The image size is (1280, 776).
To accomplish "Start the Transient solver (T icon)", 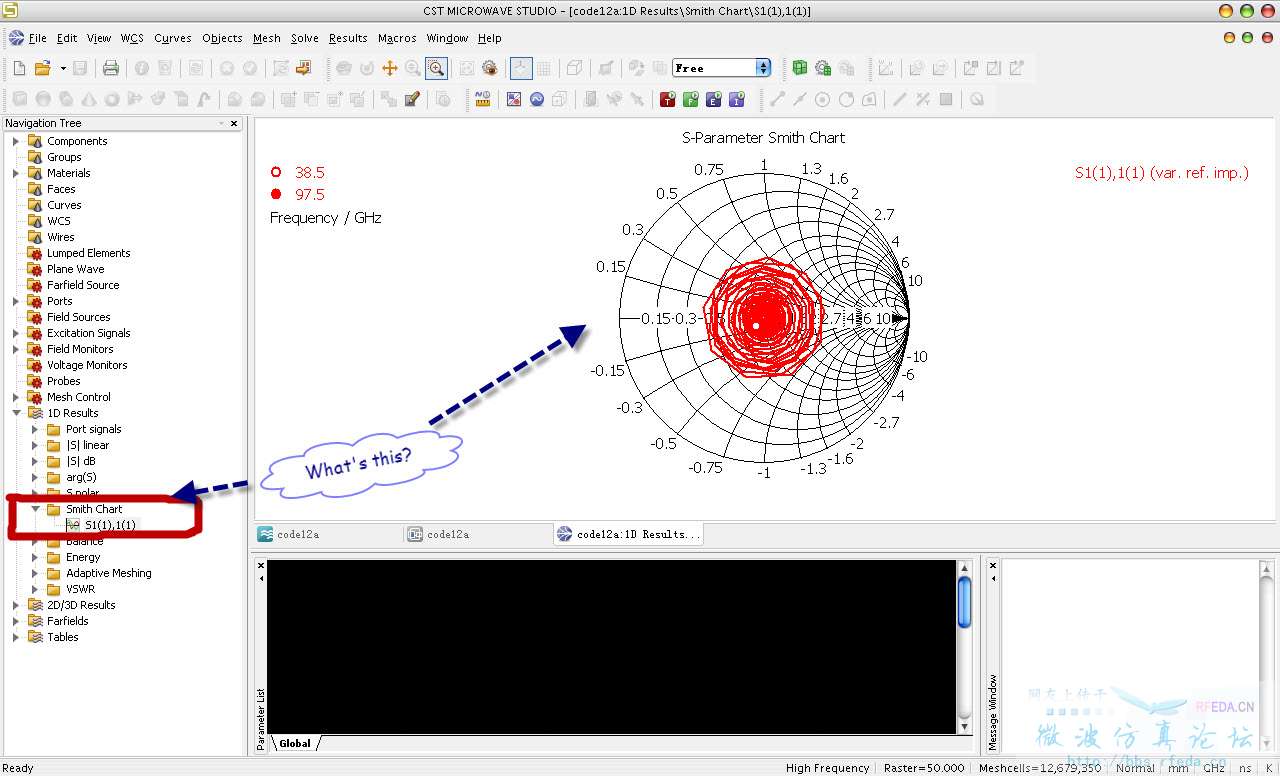I will [667, 99].
